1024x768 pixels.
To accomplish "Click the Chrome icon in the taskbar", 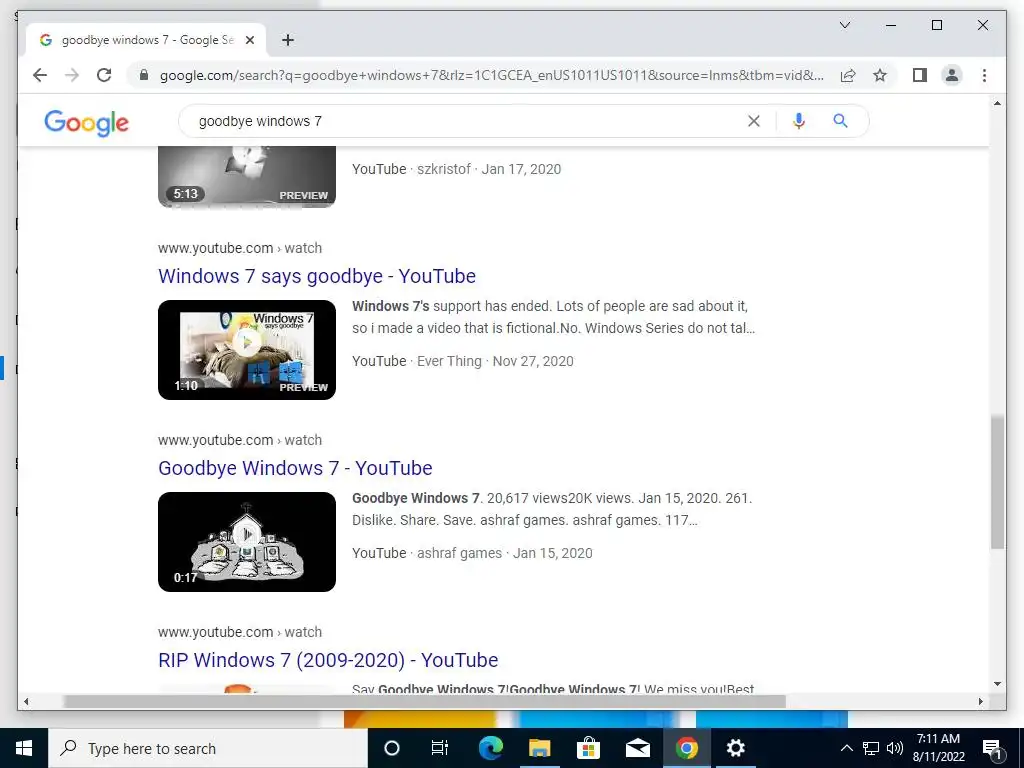I will tap(686, 748).
